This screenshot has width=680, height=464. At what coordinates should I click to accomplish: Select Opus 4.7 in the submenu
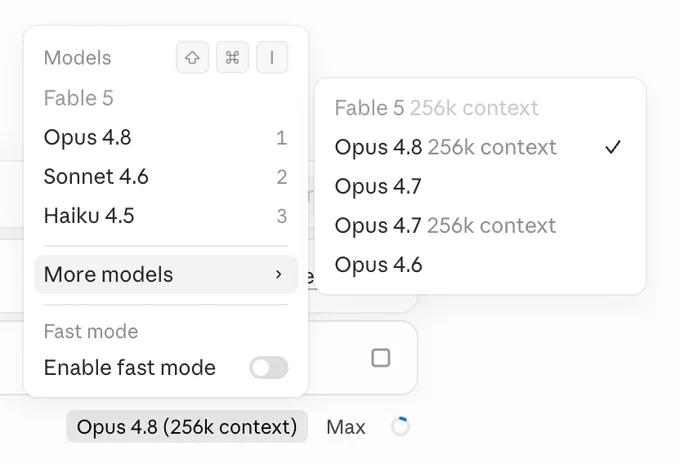480,186
